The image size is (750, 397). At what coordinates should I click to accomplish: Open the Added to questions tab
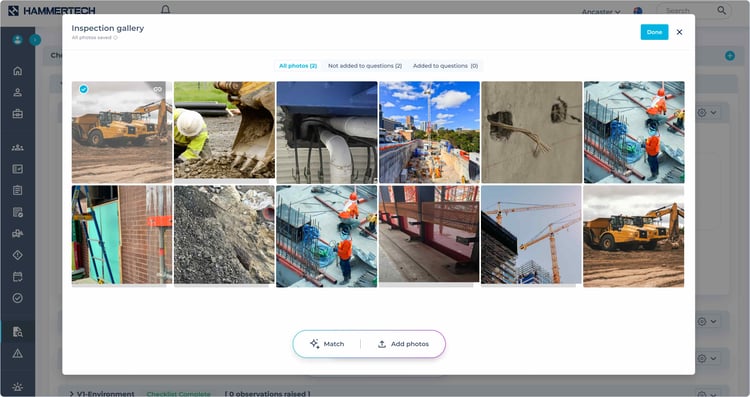pyautogui.click(x=445, y=66)
